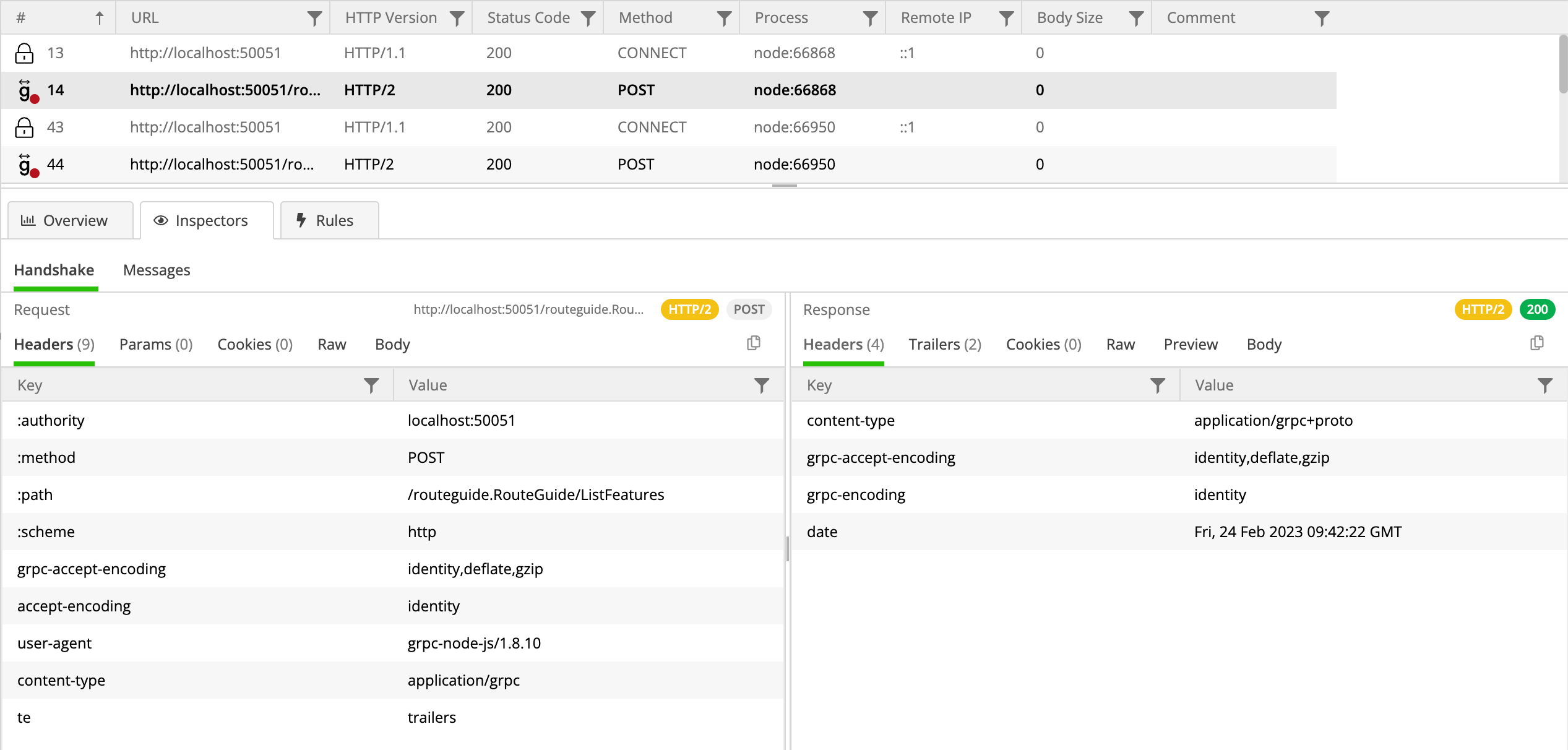Click the gRPC icon on request row 44
The image size is (1568, 750).
point(27,164)
